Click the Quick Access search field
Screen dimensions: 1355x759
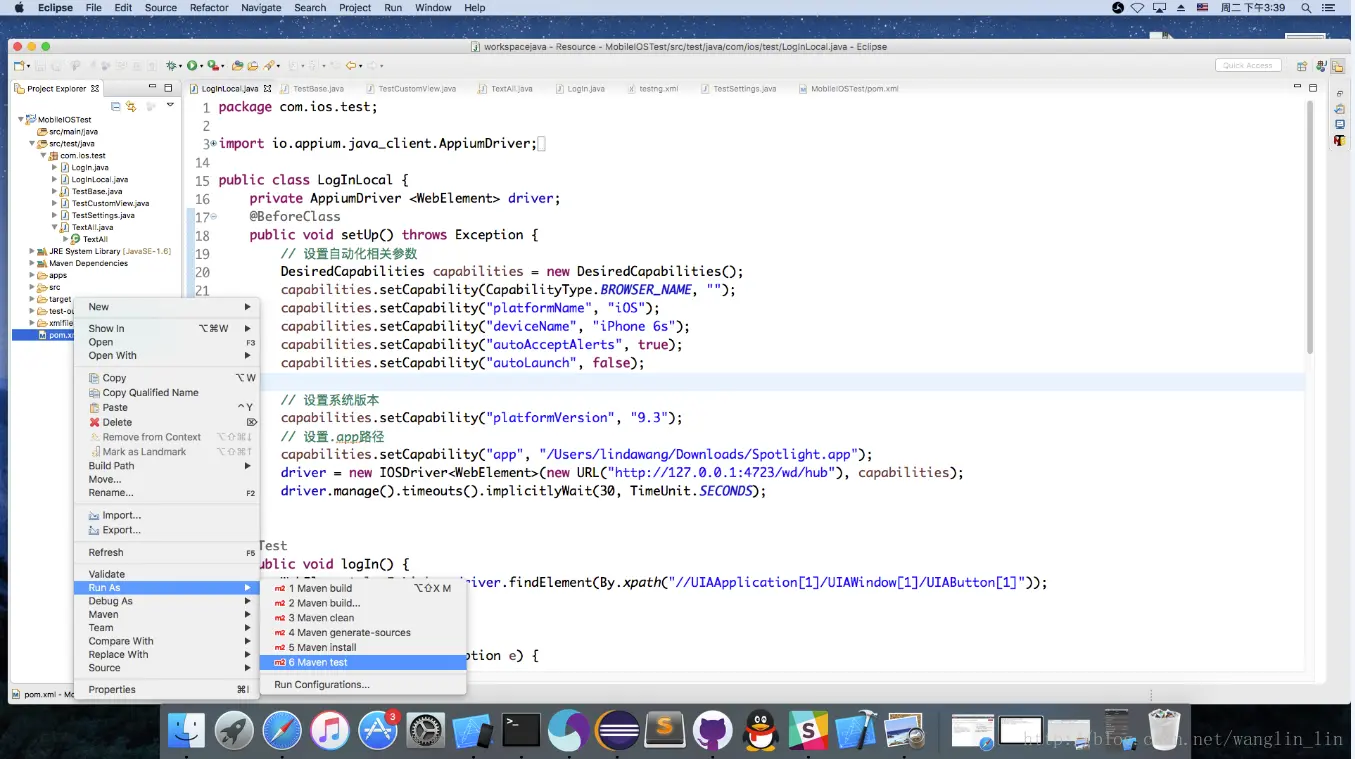tap(1248, 65)
